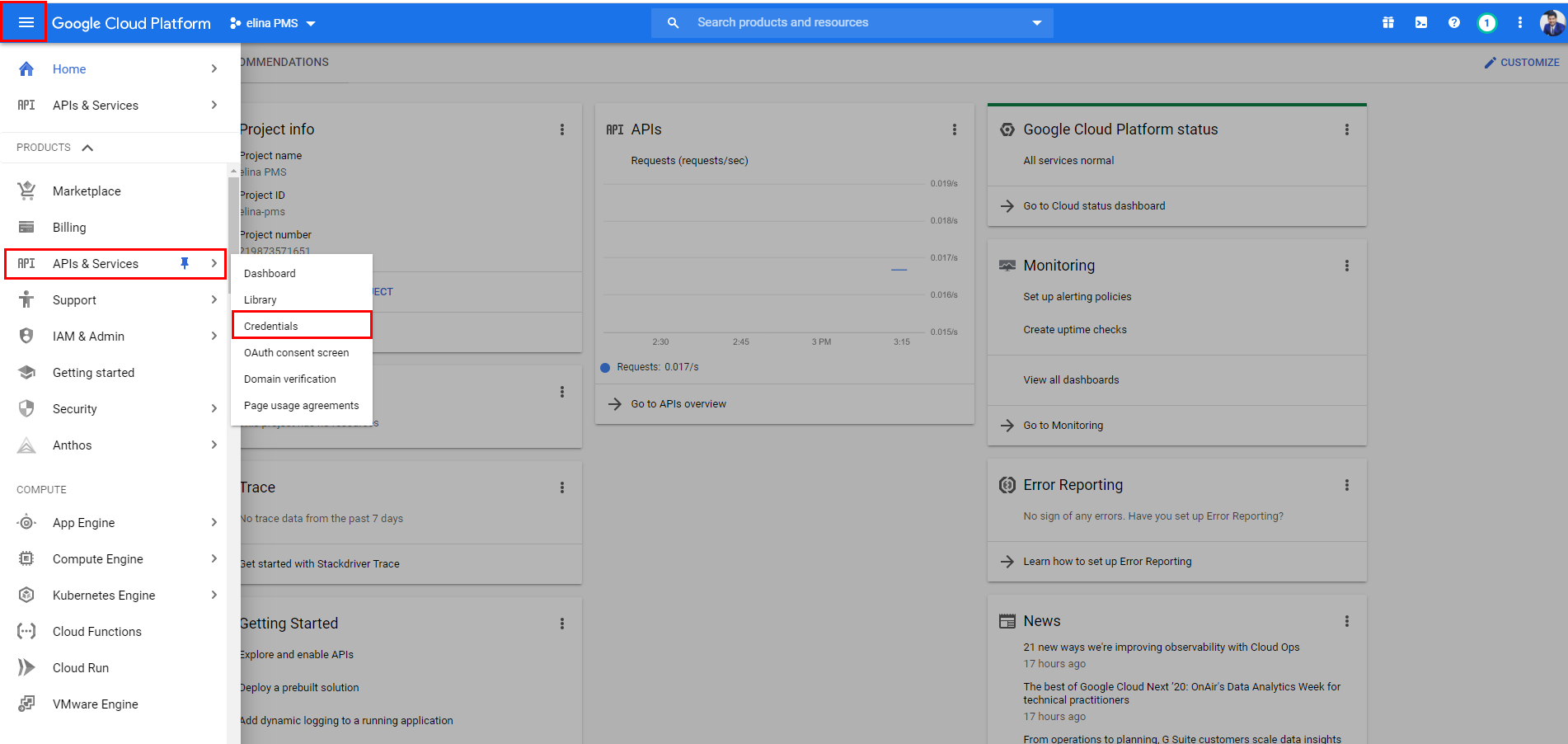This screenshot has height=744, width=1568.
Task: Click the Google Cloud Platform logo text
Action: pyautogui.click(x=131, y=23)
